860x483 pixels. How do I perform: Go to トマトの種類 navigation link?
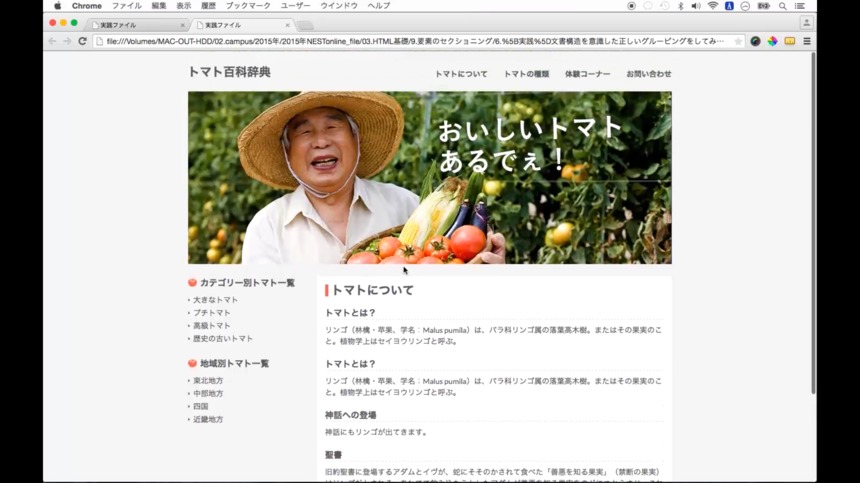pyautogui.click(x=527, y=74)
